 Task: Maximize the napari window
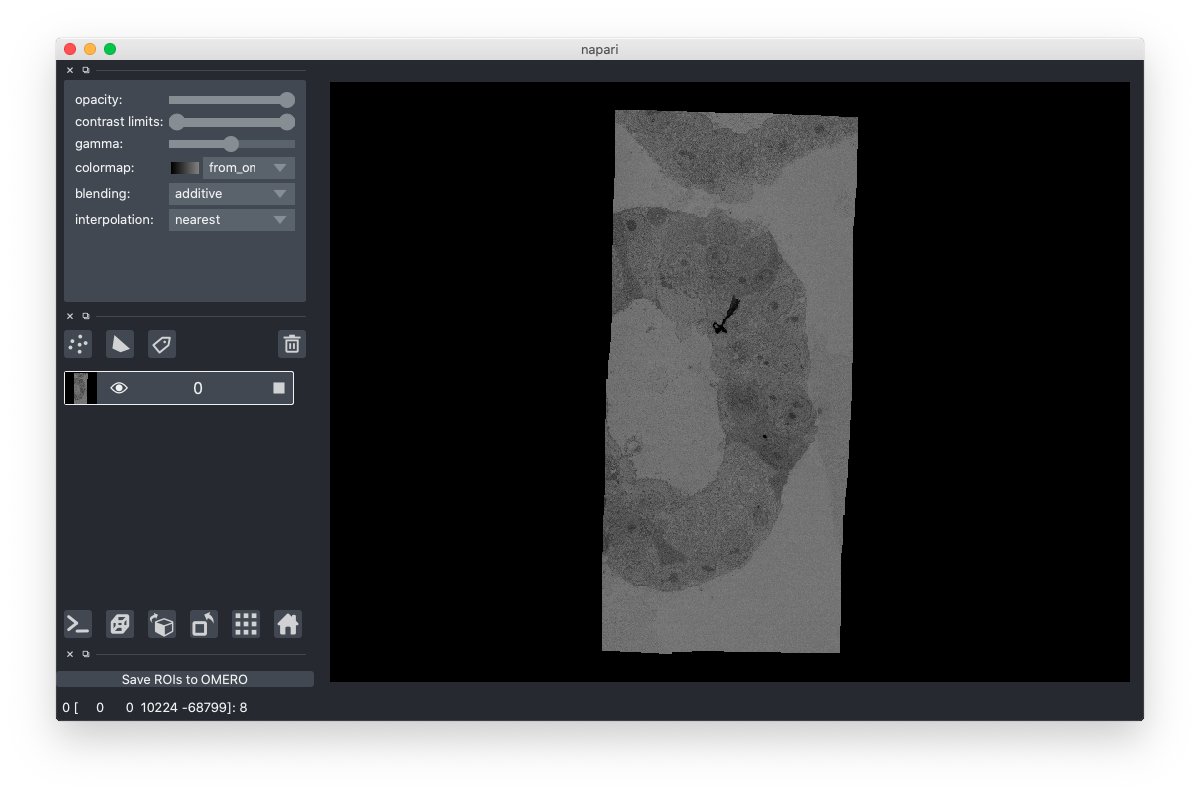click(110, 48)
